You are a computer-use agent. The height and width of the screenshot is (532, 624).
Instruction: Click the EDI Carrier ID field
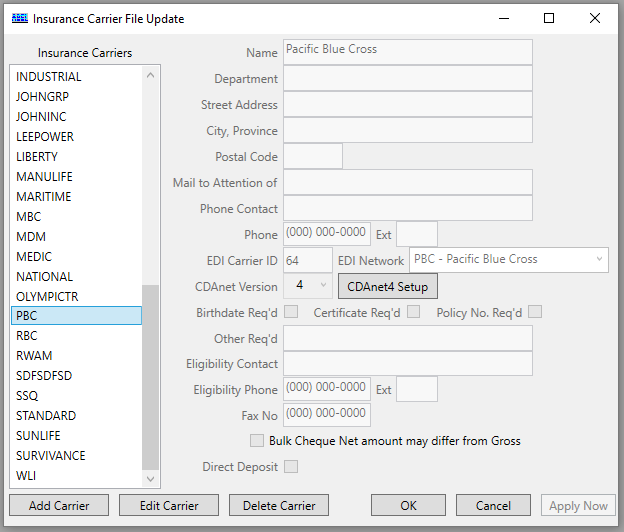point(308,260)
